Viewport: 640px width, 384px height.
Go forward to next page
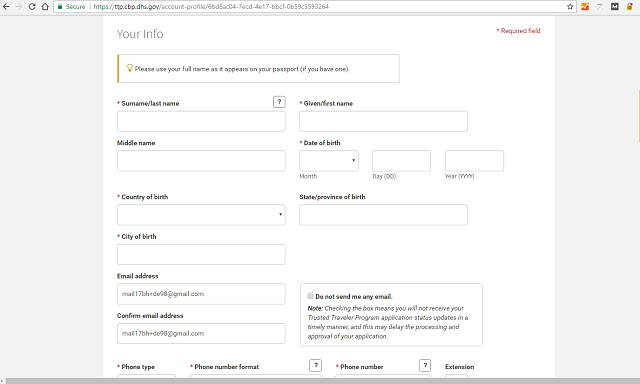[x=19, y=7]
